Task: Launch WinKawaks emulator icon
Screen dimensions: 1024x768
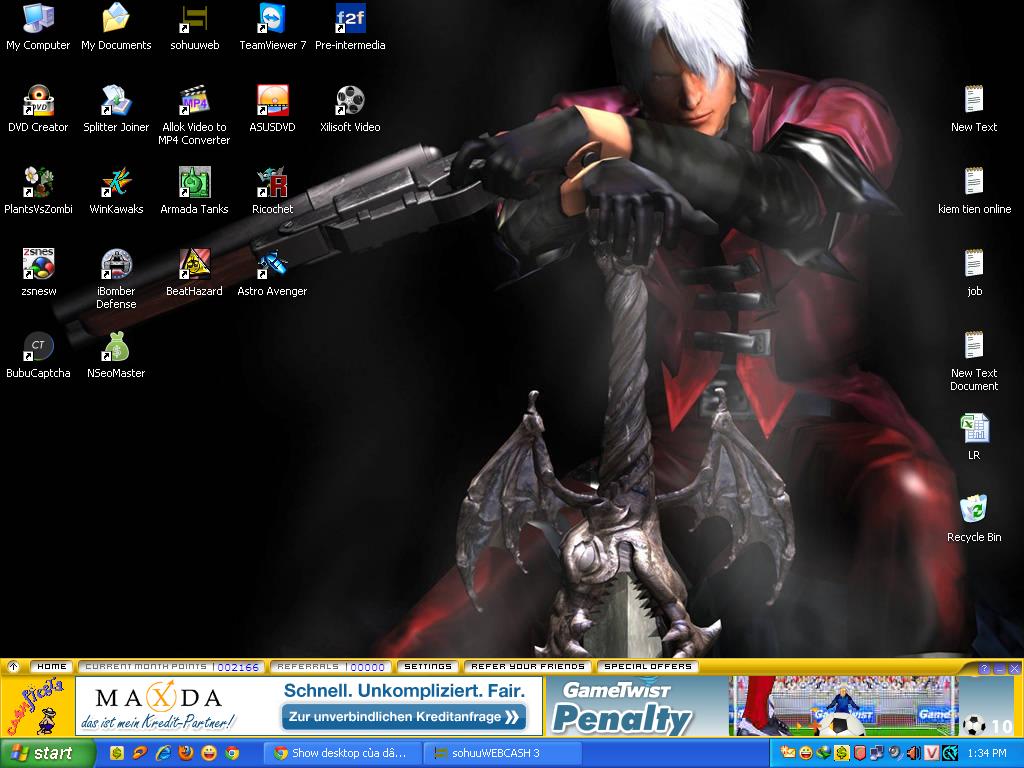Action: [116, 190]
